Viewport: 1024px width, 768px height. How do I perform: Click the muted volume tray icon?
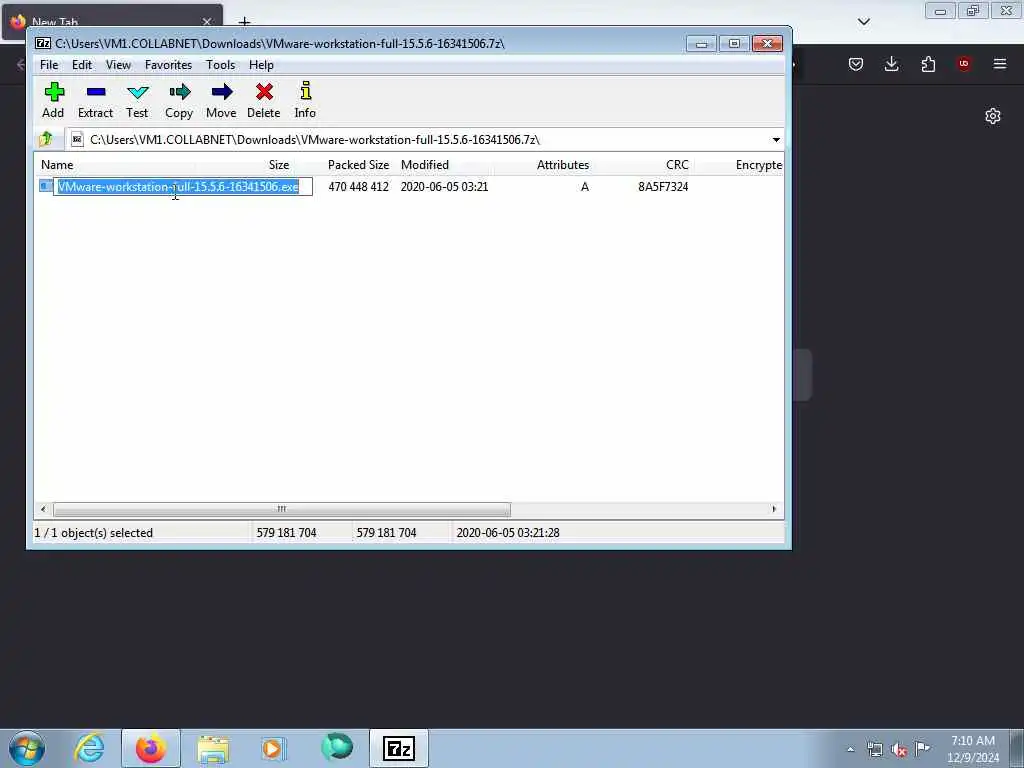pyautogui.click(x=899, y=749)
